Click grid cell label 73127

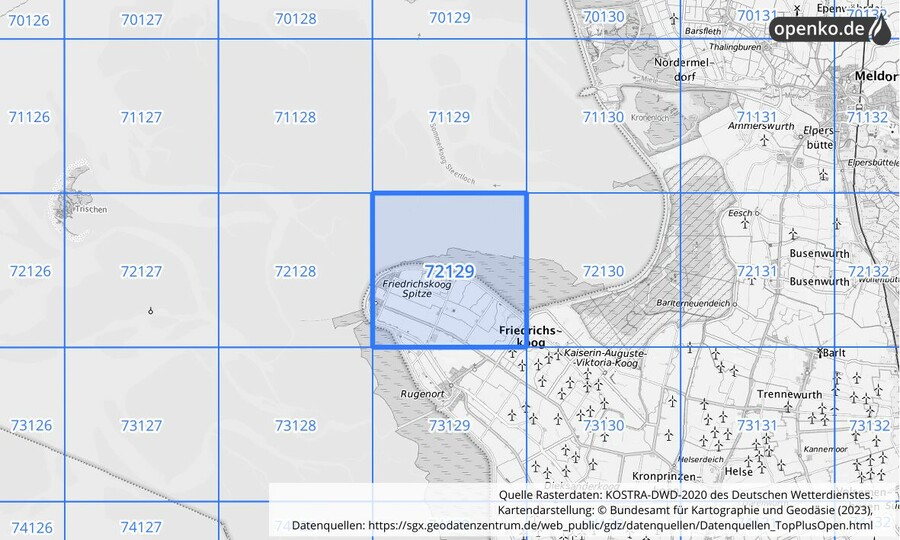pos(141,425)
